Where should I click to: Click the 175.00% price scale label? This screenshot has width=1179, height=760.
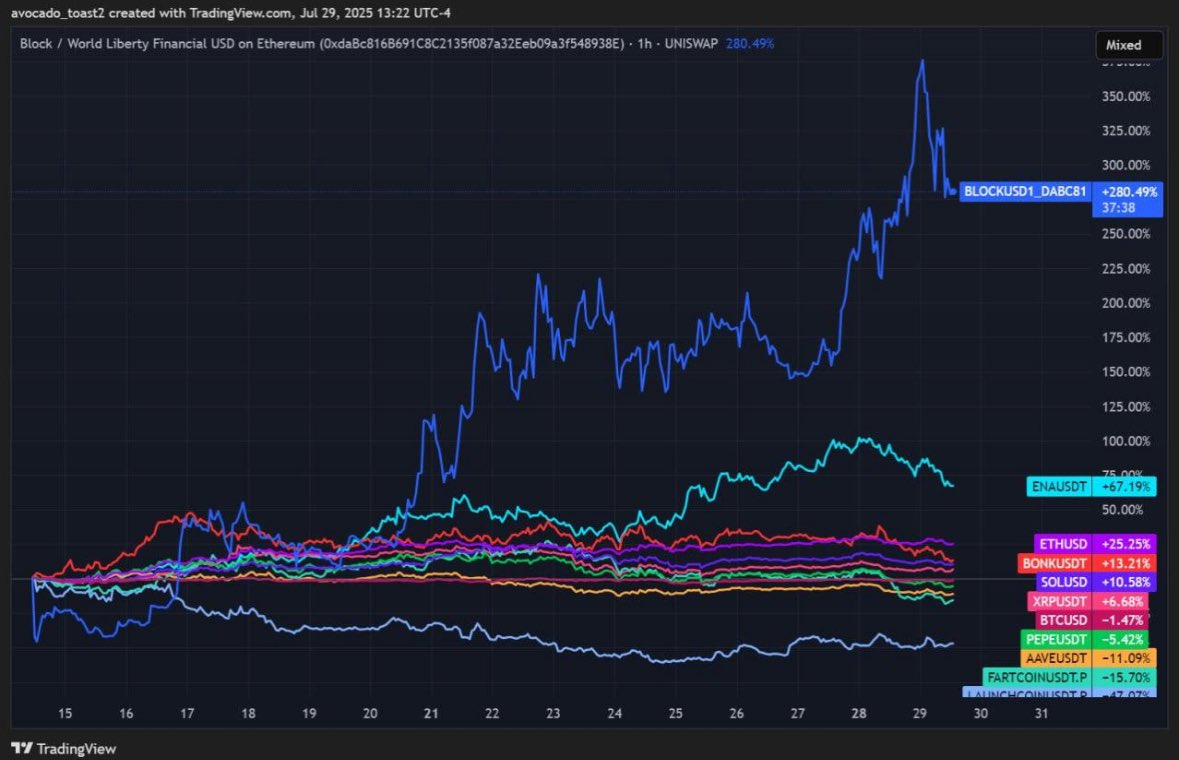point(1126,338)
